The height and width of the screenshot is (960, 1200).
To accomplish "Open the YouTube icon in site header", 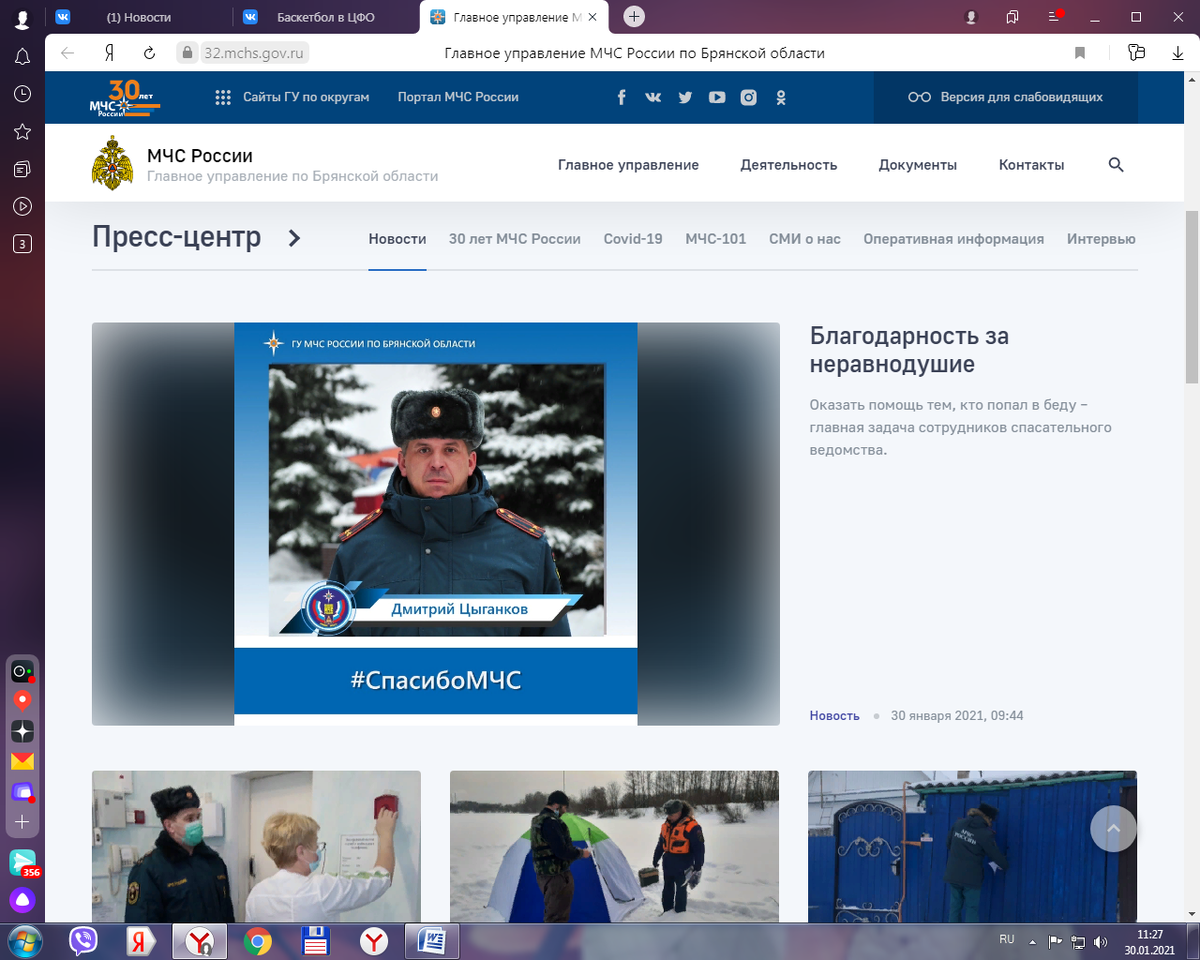I will (717, 97).
